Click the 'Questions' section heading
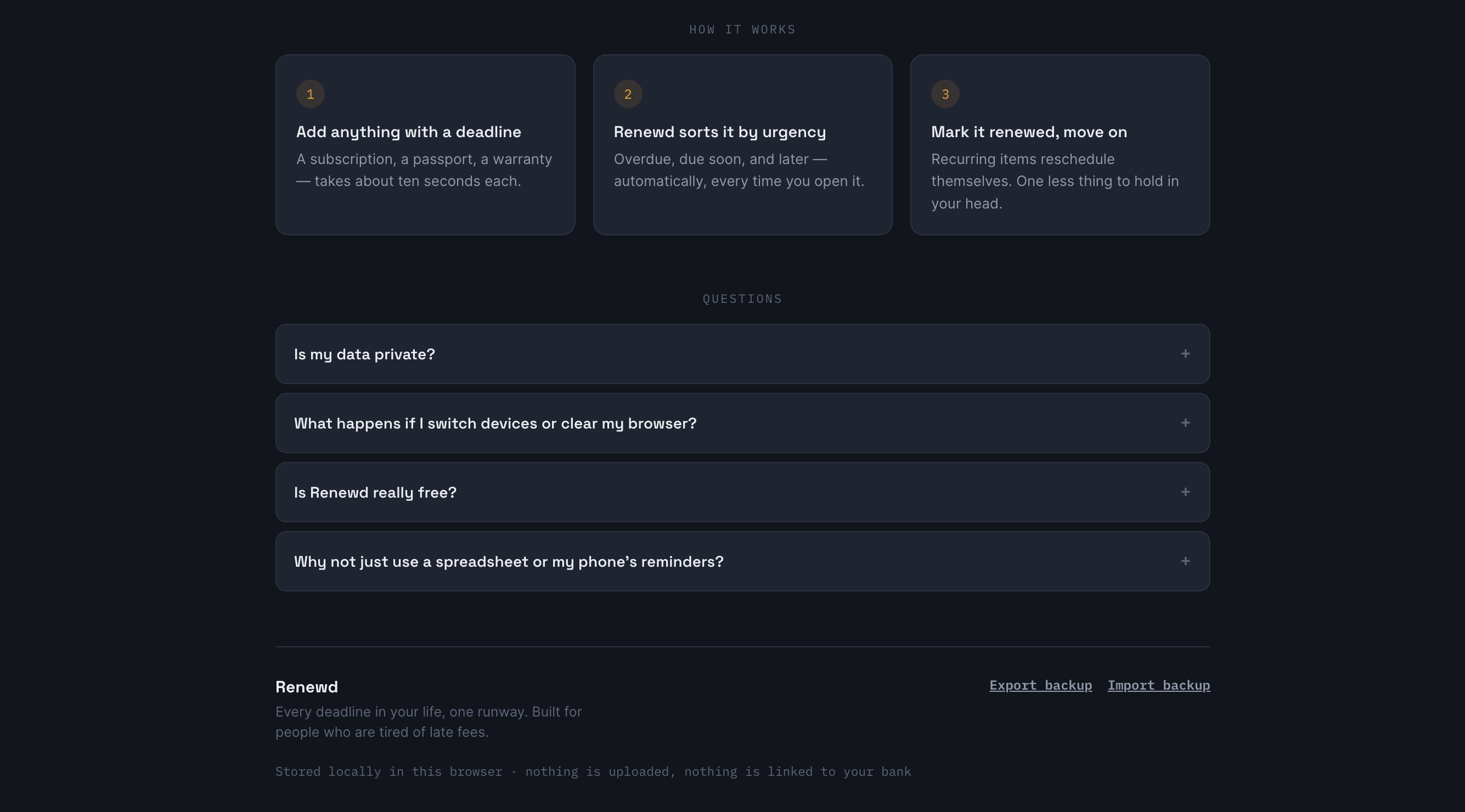The width and height of the screenshot is (1465, 812). click(x=742, y=299)
